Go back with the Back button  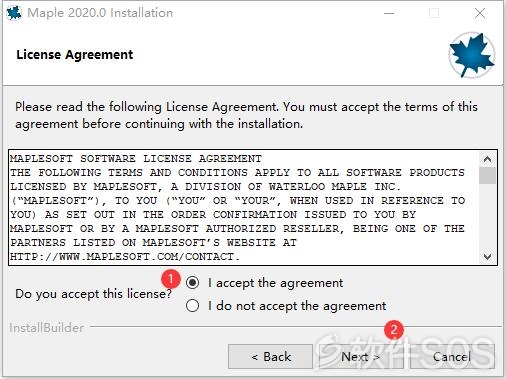tap(270, 357)
